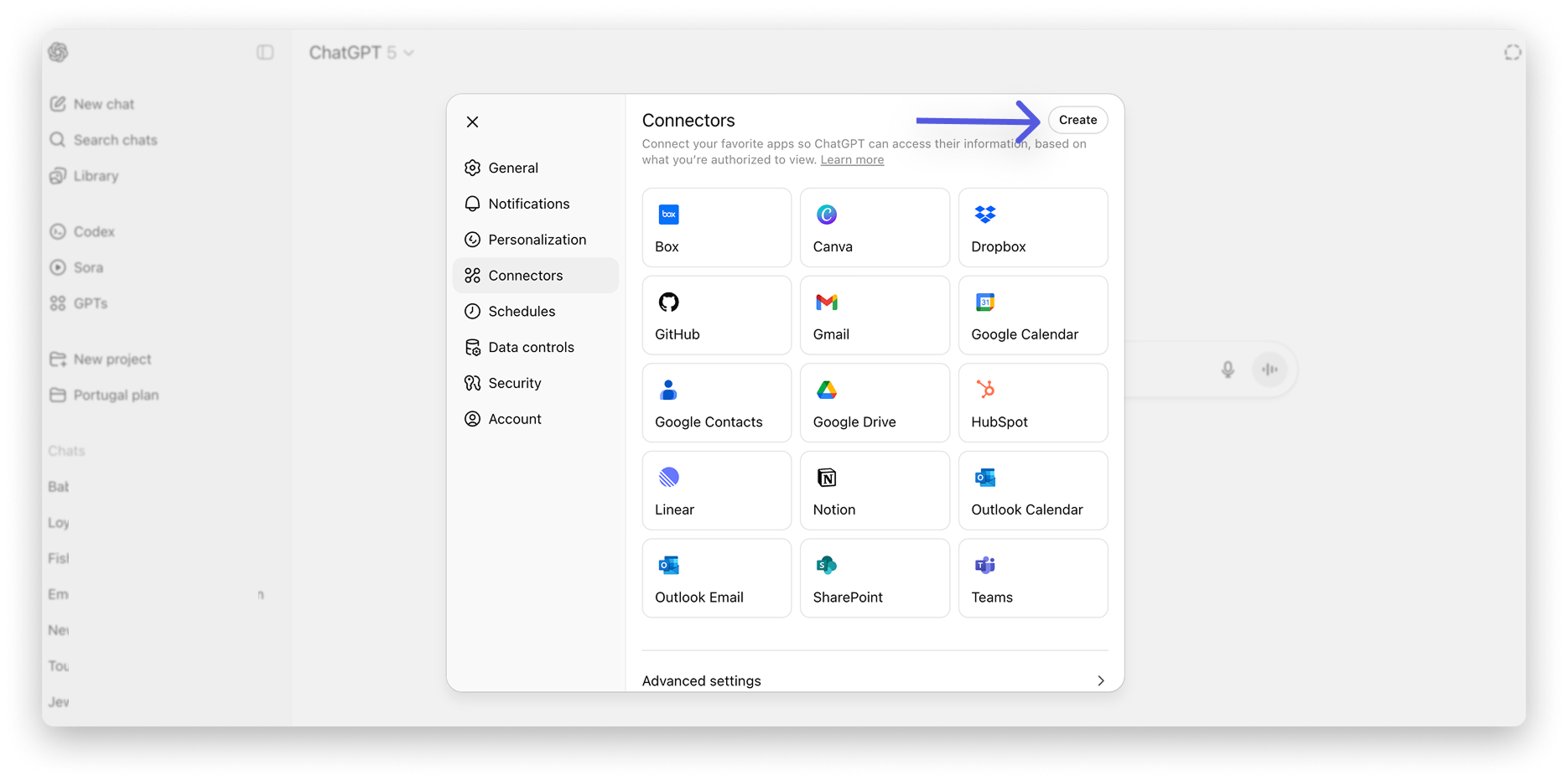Open the ChatGPT 5 model dropdown
This screenshot has height=781, width=1568.
pyautogui.click(x=361, y=53)
